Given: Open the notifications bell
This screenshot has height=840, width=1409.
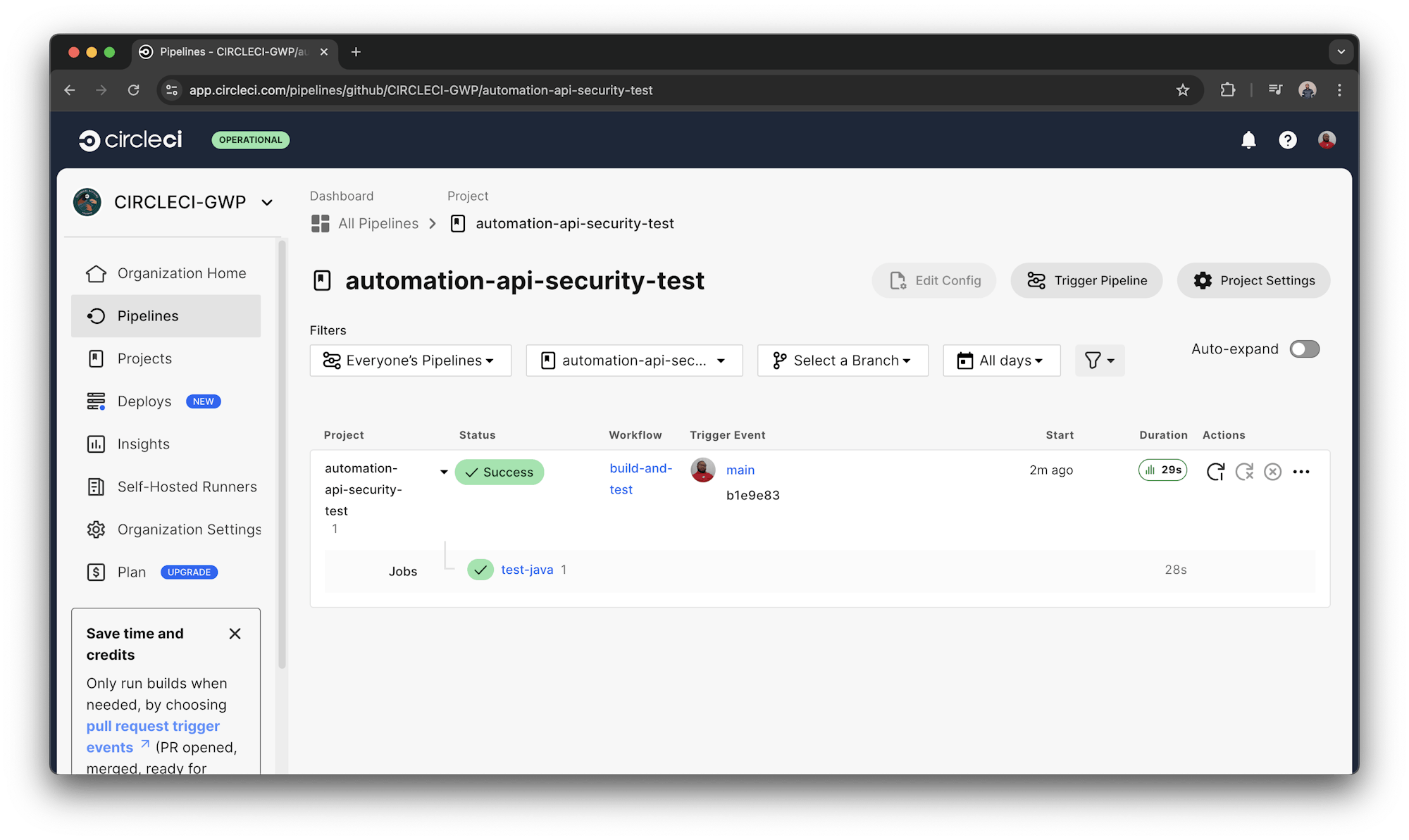Looking at the screenshot, I should tap(1248, 140).
